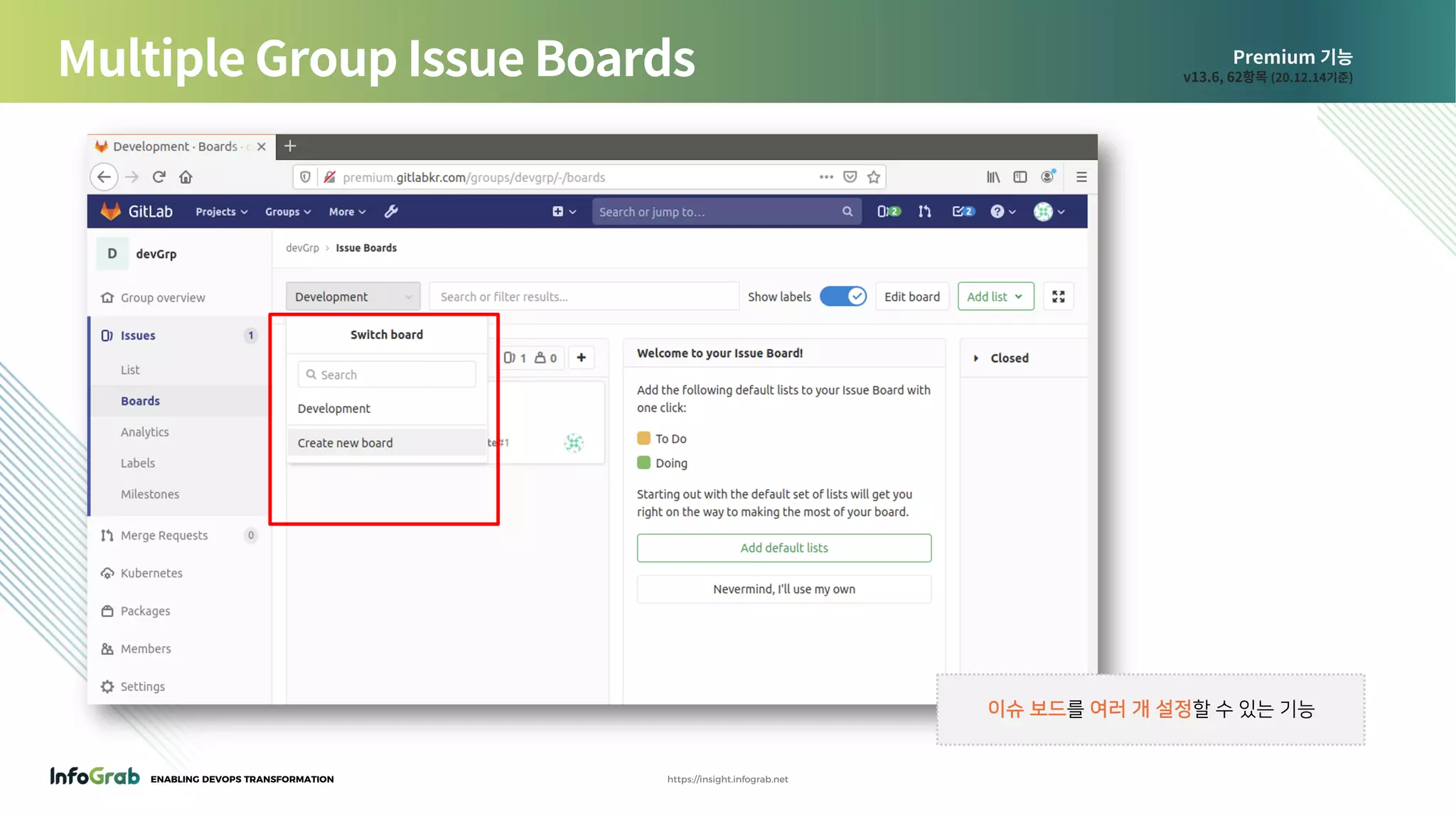The height and width of the screenshot is (819, 1456).
Task: Open Projects dropdown in navbar
Action: pyautogui.click(x=222, y=212)
